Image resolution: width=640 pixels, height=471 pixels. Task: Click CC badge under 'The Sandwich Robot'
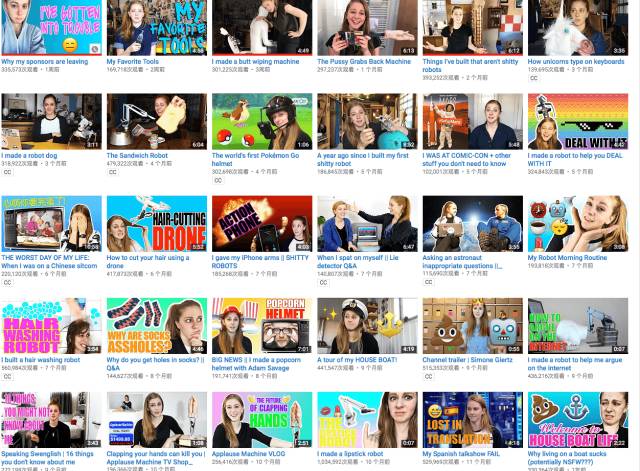click(x=113, y=172)
